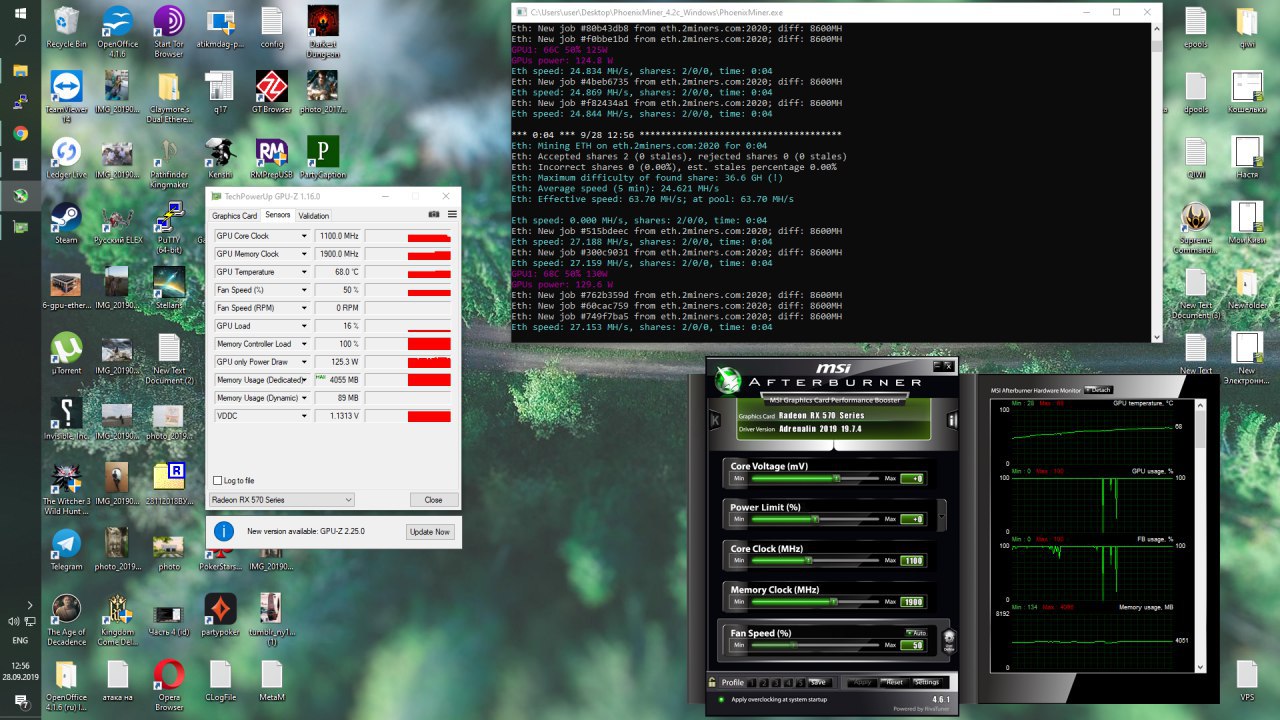Viewport: 1280px width, 720px height.
Task: Take a GPU-Z screenshot with the camera icon
Action: [434, 214]
